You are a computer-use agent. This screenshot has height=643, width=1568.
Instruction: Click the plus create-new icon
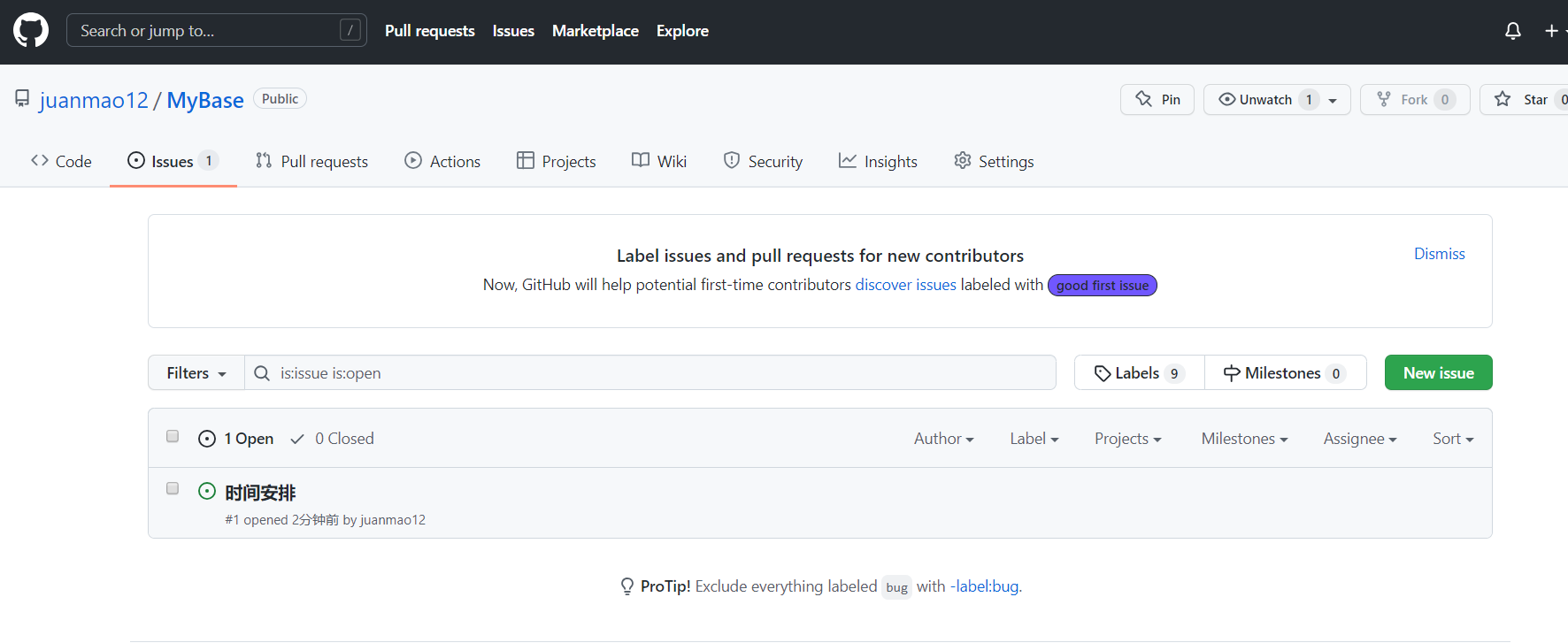tap(1551, 31)
